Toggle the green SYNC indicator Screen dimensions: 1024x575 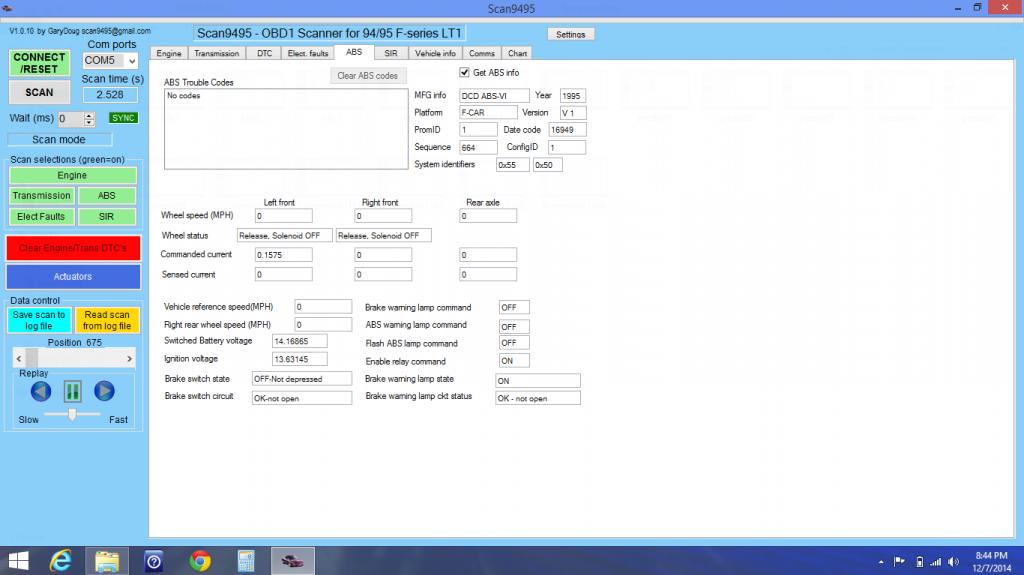[x=123, y=118]
